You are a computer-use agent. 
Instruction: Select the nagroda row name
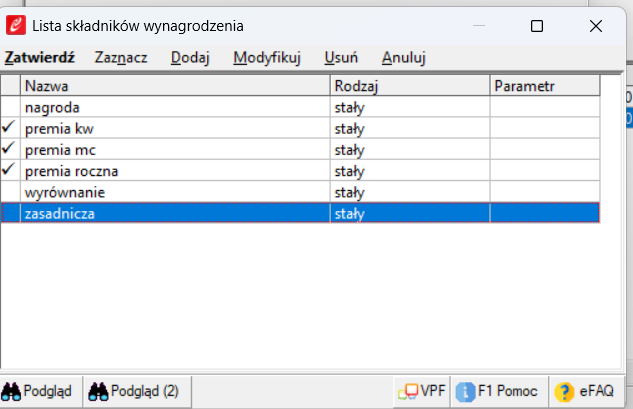coord(175,107)
